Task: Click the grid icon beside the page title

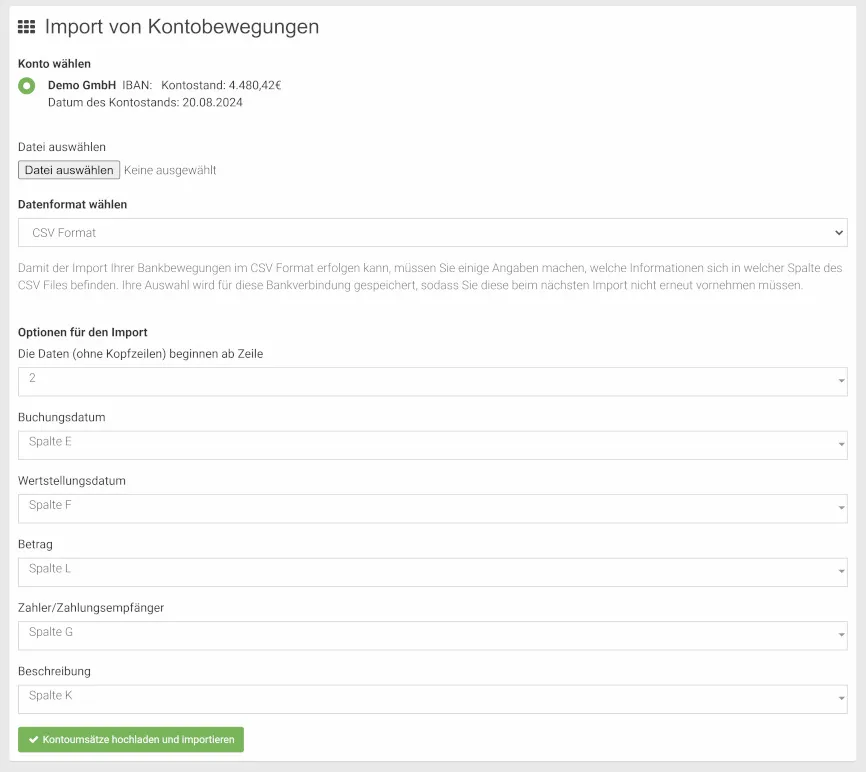Action: tap(27, 27)
